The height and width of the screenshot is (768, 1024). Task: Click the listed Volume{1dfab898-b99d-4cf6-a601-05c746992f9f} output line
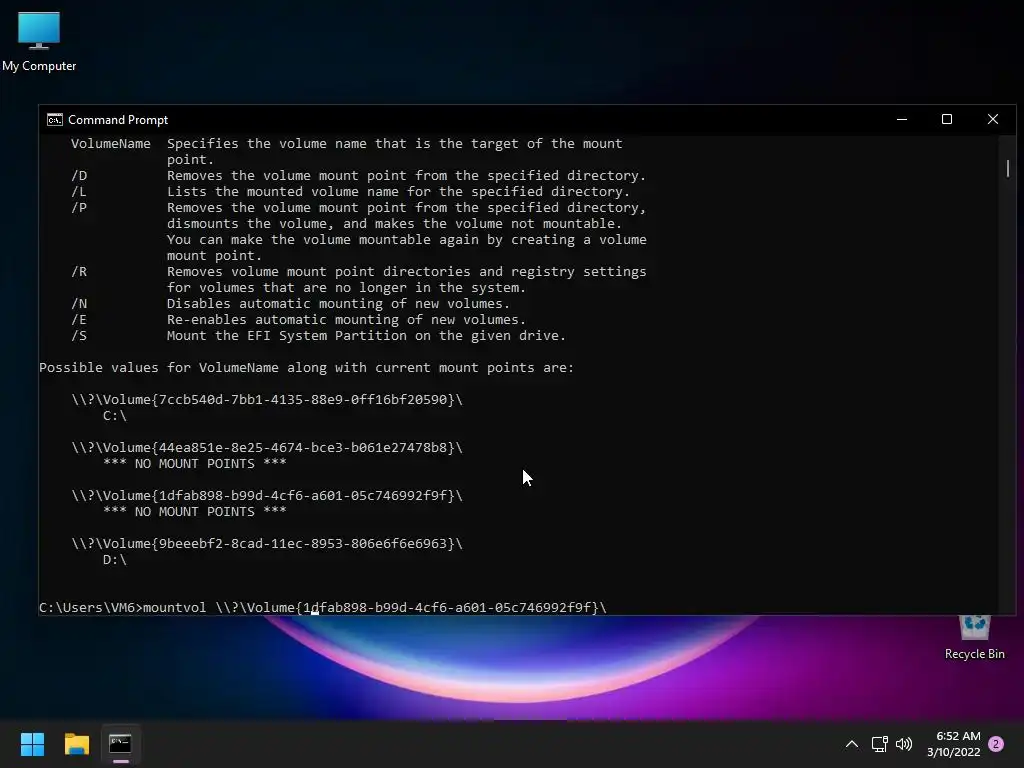[267, 496]
